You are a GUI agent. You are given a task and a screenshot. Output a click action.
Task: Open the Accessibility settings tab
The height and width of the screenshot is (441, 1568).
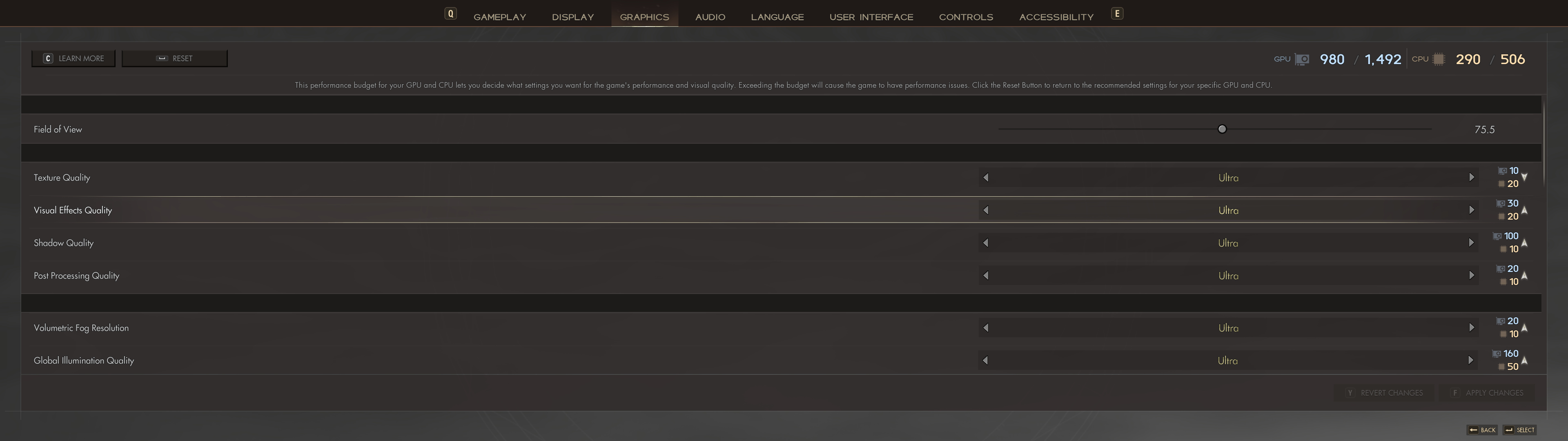(1056, 17)
